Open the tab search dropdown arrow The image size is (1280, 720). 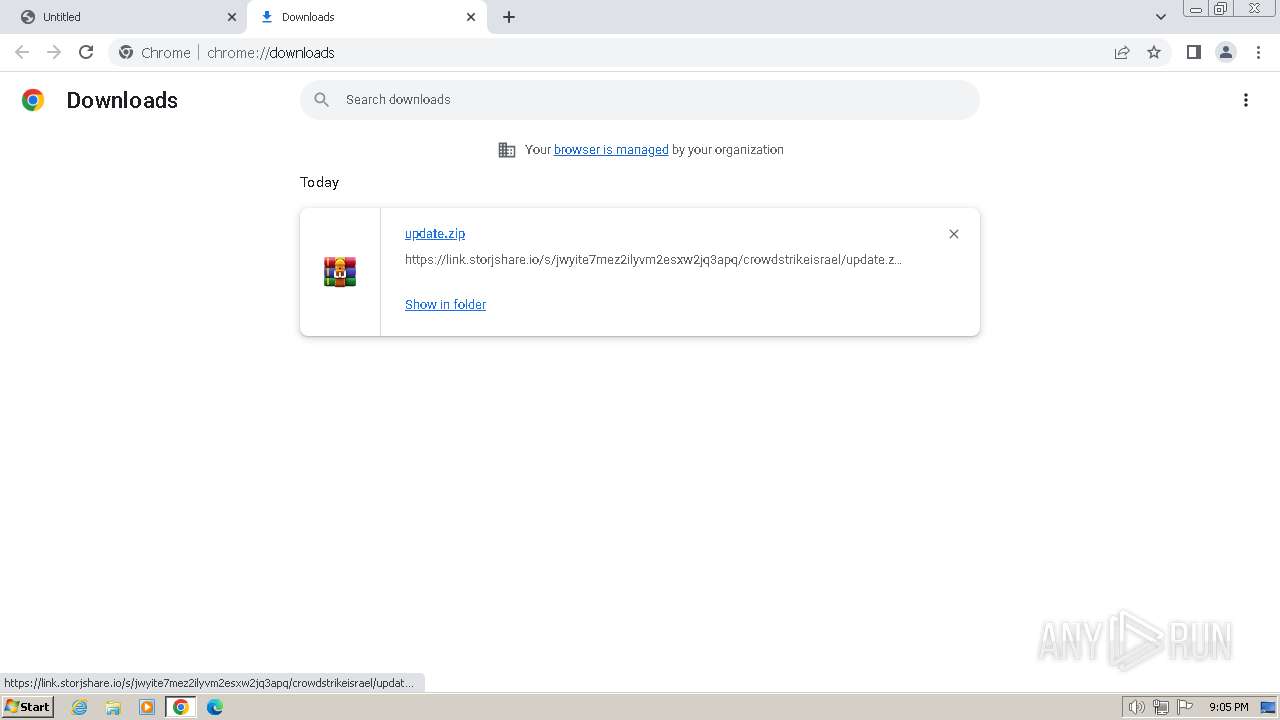(x=1161, y=17)
